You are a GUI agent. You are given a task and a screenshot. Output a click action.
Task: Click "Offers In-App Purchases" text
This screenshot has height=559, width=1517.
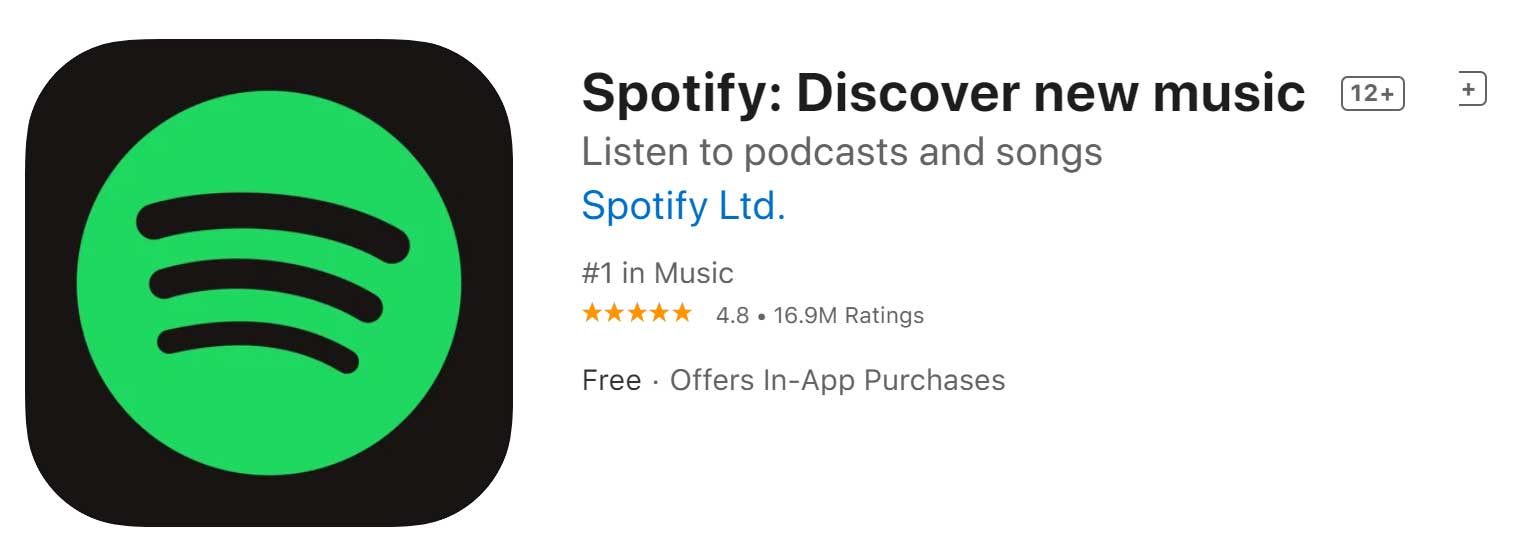pyautogui.click(x=837, y=381)
